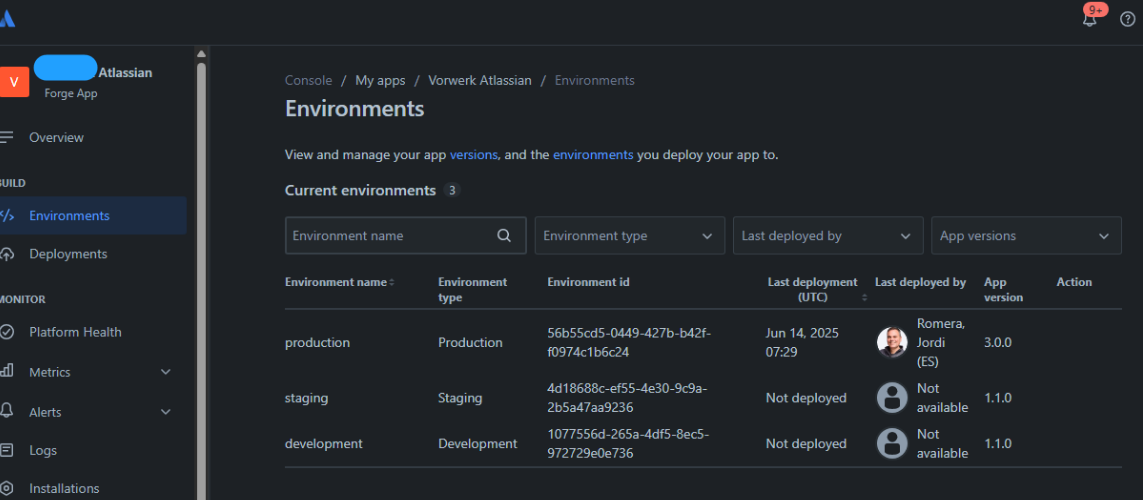Click the staging row placeholder avatar

pyautogui.click(x=892, y=398)
